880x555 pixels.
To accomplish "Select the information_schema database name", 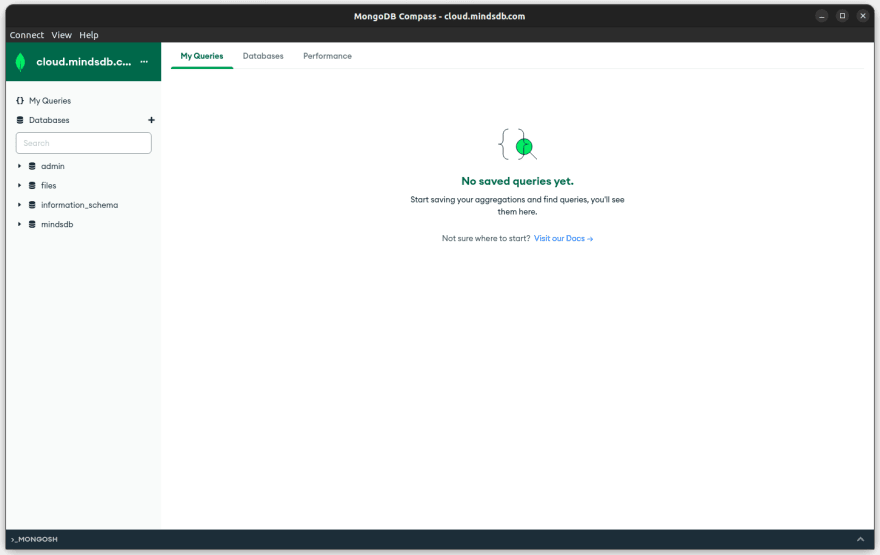I will tap(79, 205).
